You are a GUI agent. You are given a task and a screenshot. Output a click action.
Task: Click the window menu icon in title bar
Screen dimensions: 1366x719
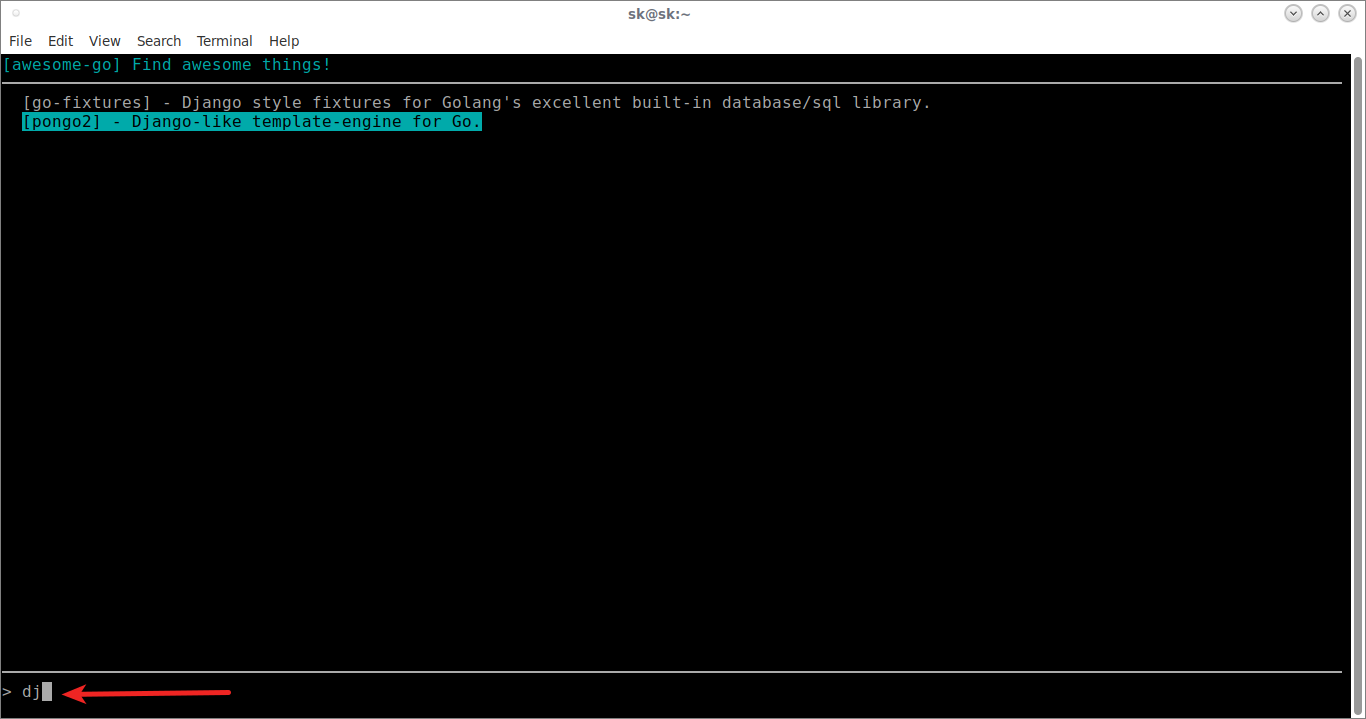point(15,13)
